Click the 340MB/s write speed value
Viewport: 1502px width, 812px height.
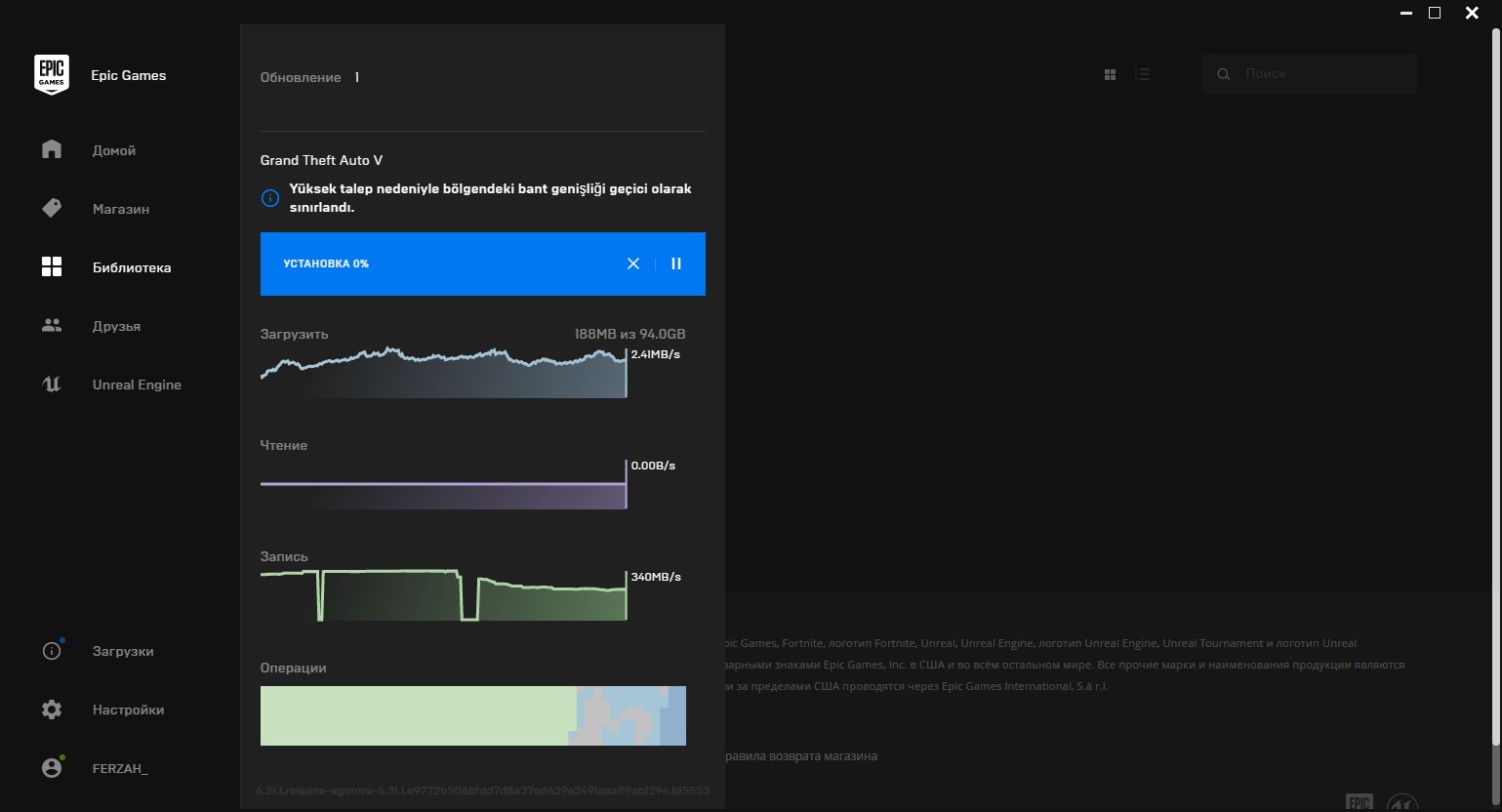pyautogui.click(x=656, y=577)
